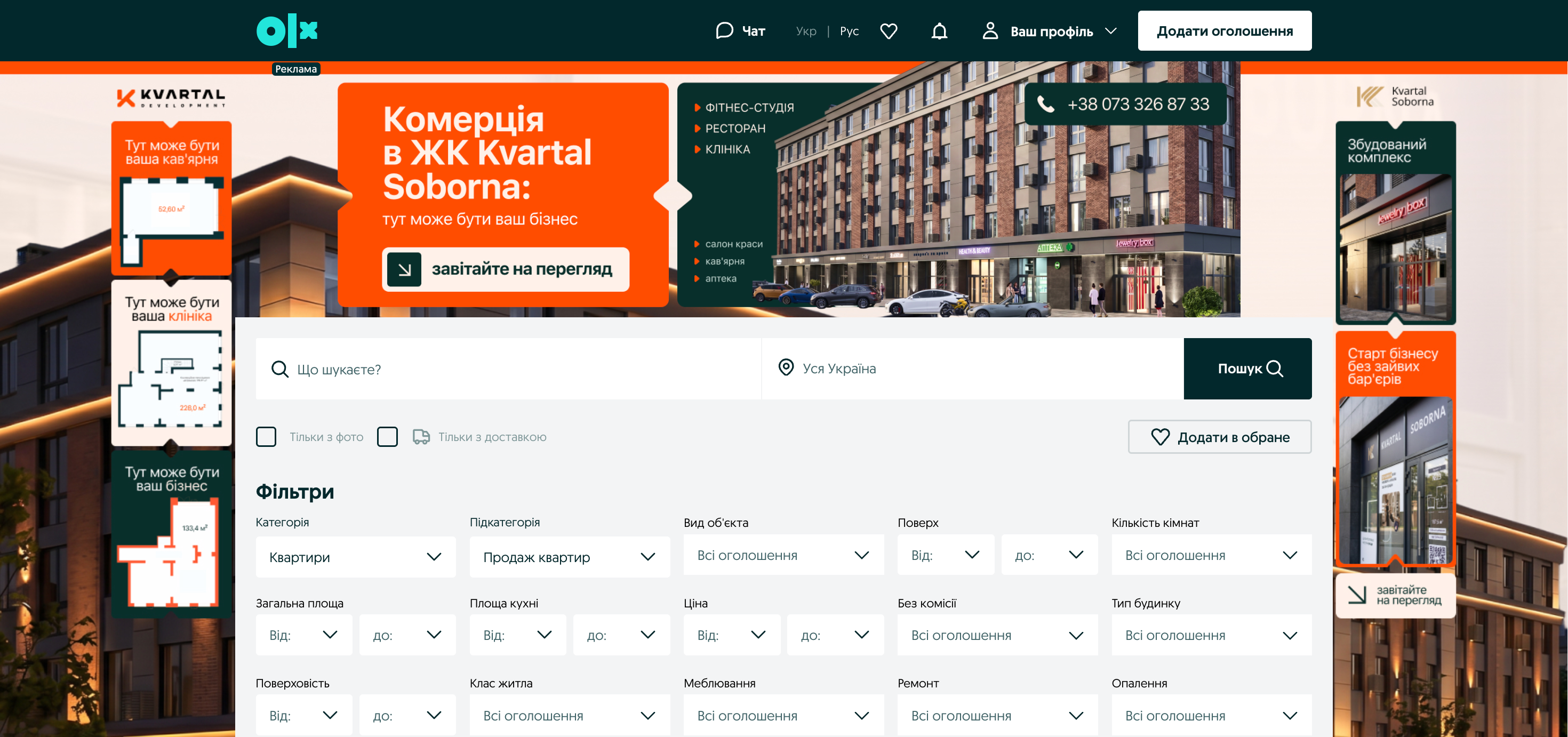1568x737 pixels.
Task: Open the Поверх до dropdown
Action: pyautogui.click(x=1050, y=555)
